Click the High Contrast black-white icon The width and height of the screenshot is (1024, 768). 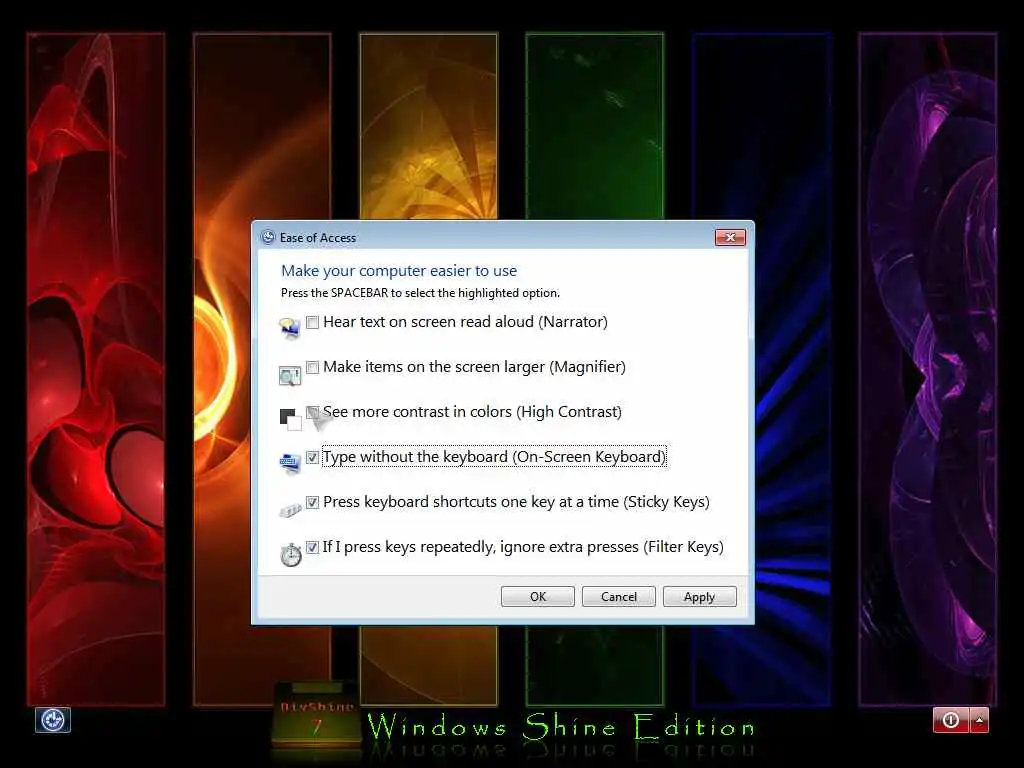291,419
